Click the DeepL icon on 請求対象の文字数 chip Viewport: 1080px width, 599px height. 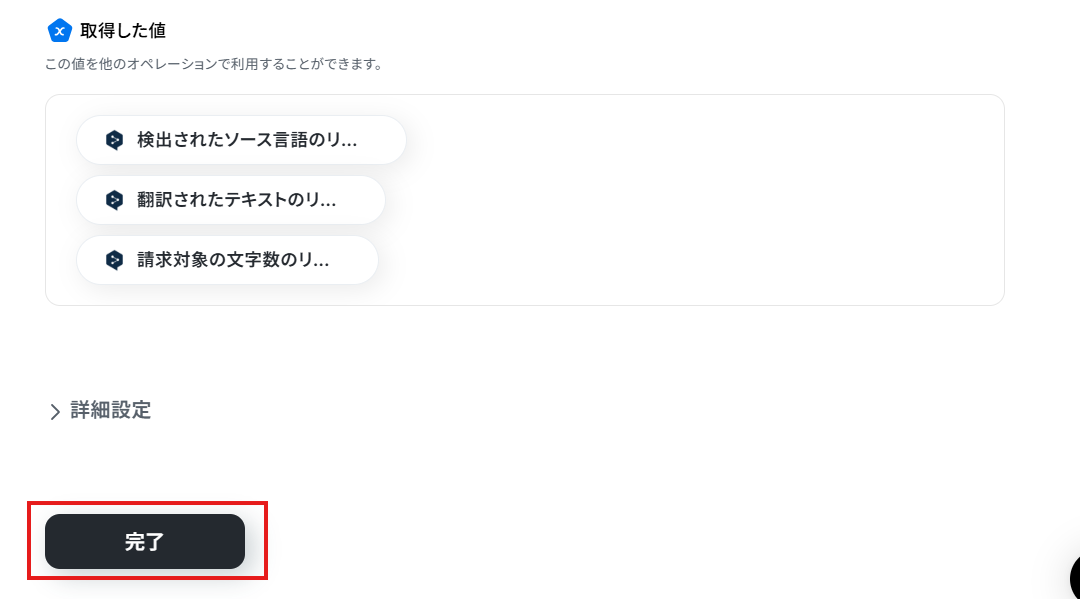pyautogui.click(x=114, y=260)
